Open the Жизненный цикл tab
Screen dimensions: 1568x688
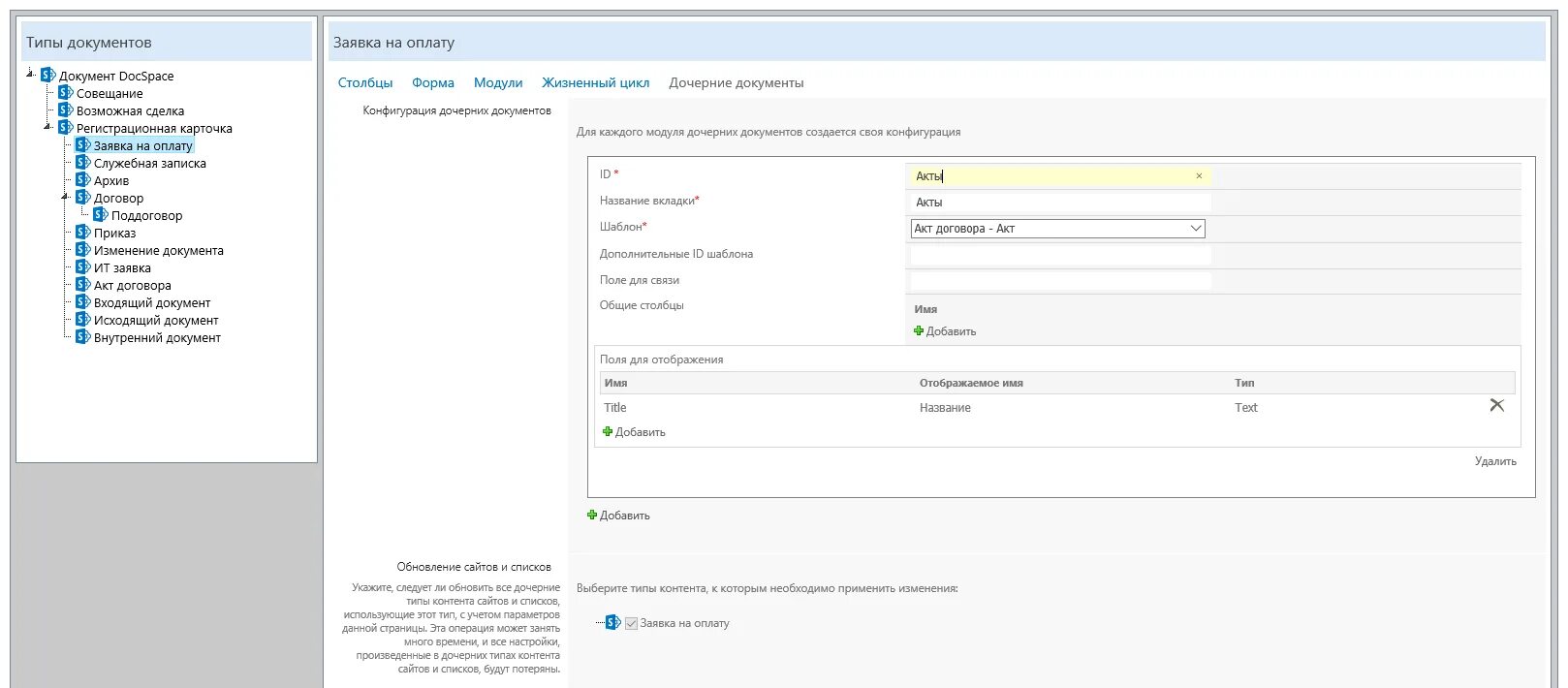[596, 83]
